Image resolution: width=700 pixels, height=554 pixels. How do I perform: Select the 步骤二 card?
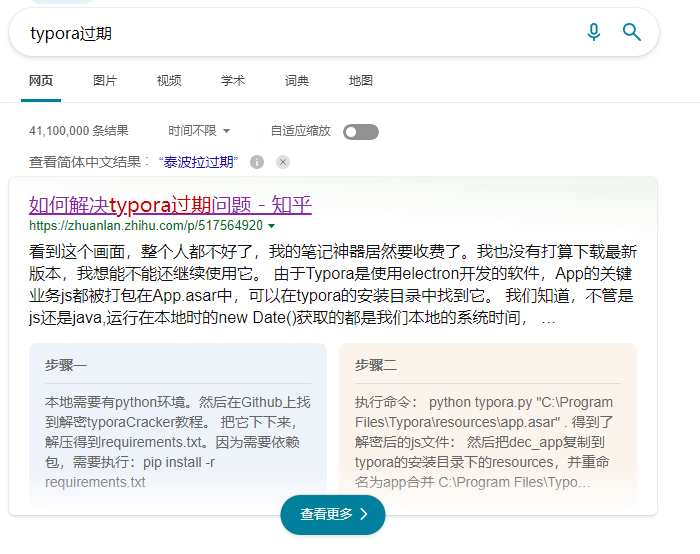coord(488,425)
